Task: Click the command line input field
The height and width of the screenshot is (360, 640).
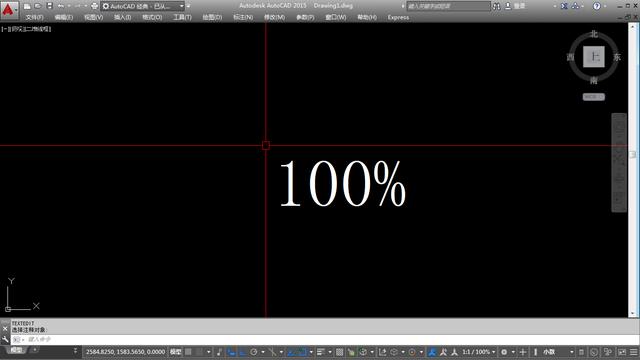Action: coord(325,340)
